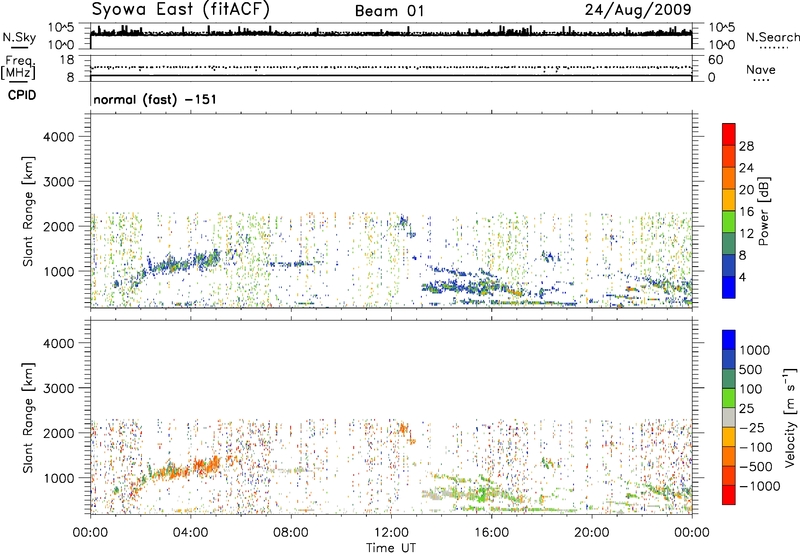Click the 18 tick of frequency axis
The height and width of the screenshot is (554, 800).
click(x=67, y=60)
